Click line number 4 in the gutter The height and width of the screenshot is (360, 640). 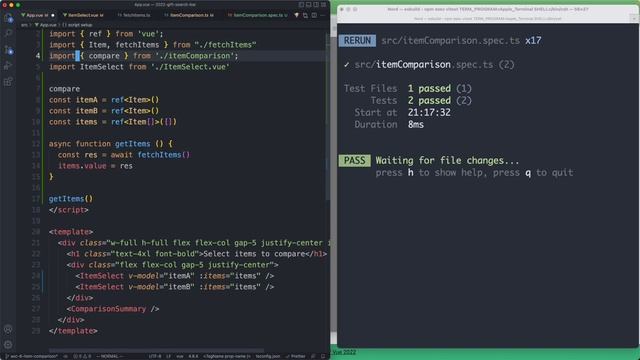coord(38,56)
